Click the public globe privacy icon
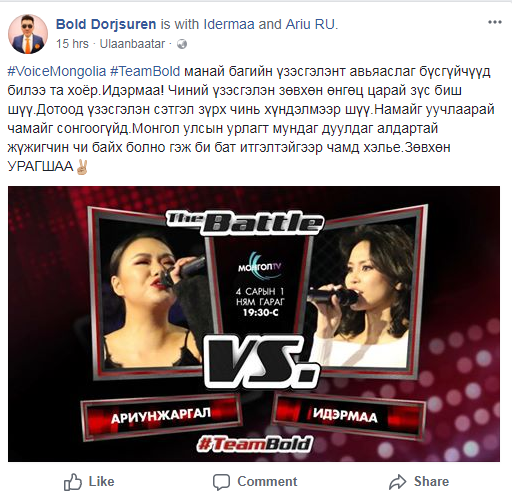 [182, 44]
